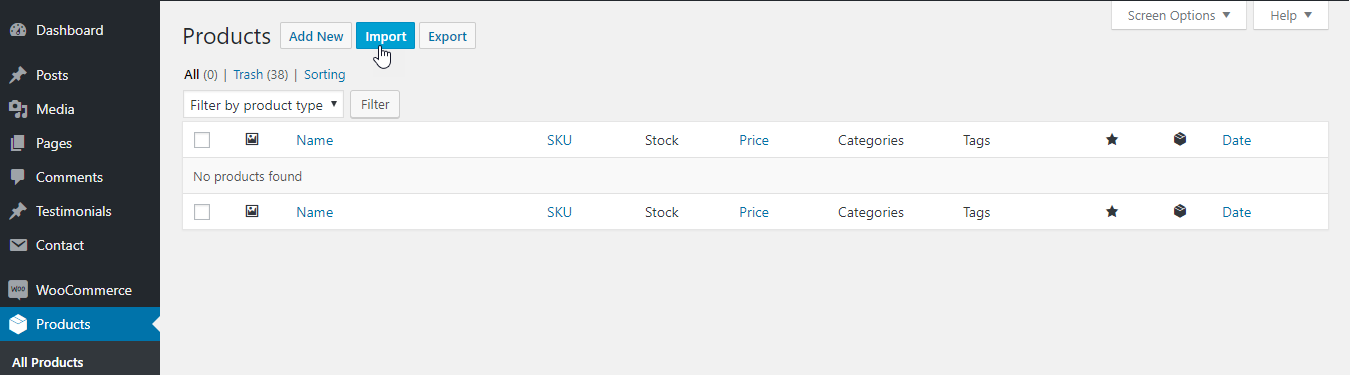
Task: Tick the select-all checkbox in table header
Action: click(x=202, y=140)
